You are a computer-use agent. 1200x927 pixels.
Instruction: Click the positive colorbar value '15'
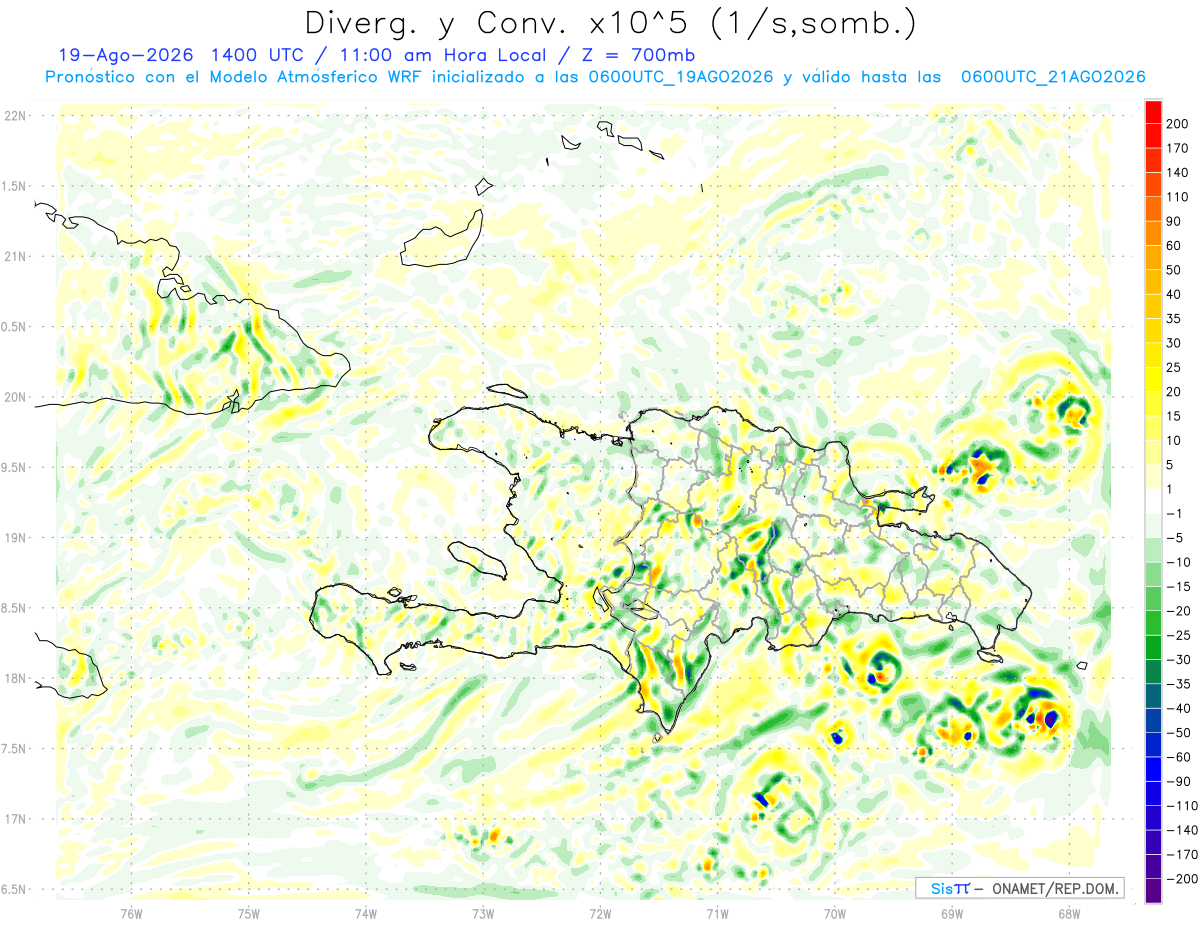[x=1175, y=416]
